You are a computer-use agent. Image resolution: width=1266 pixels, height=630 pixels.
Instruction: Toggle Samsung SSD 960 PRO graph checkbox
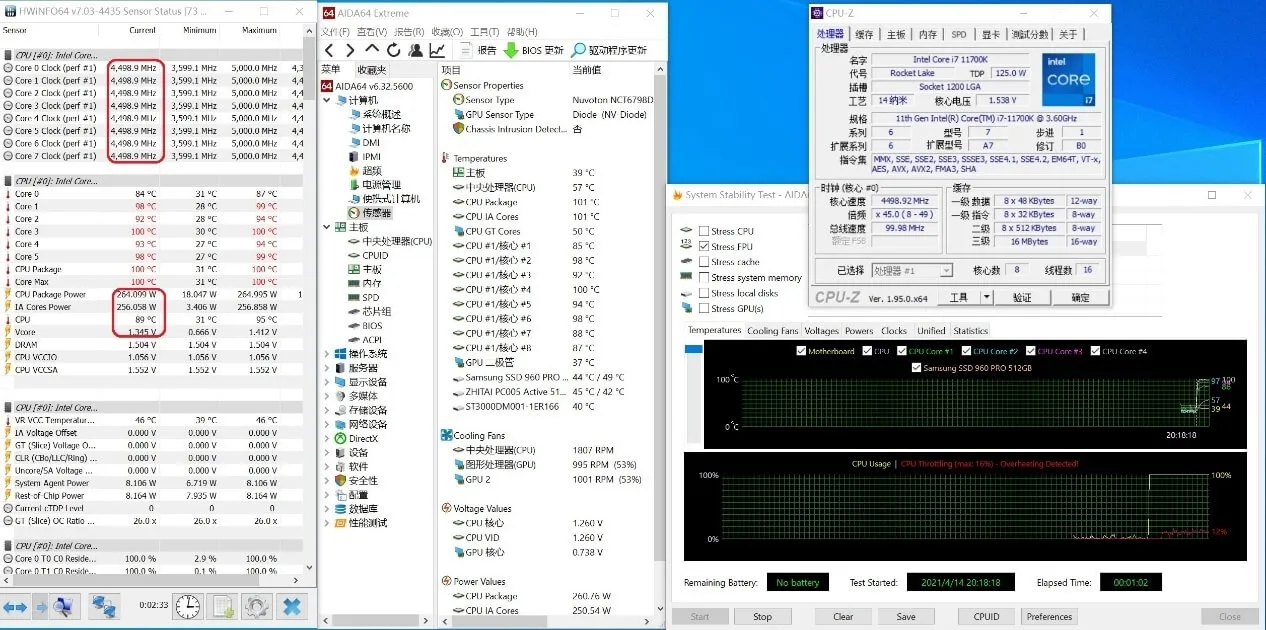(x=918, y=367)
